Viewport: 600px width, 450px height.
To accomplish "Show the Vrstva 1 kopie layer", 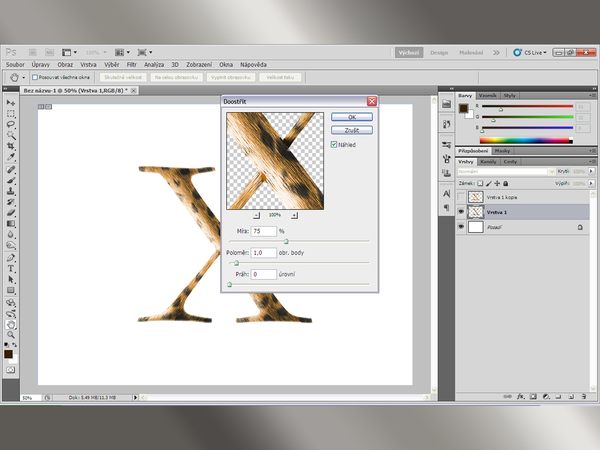I will coord(461,198).
